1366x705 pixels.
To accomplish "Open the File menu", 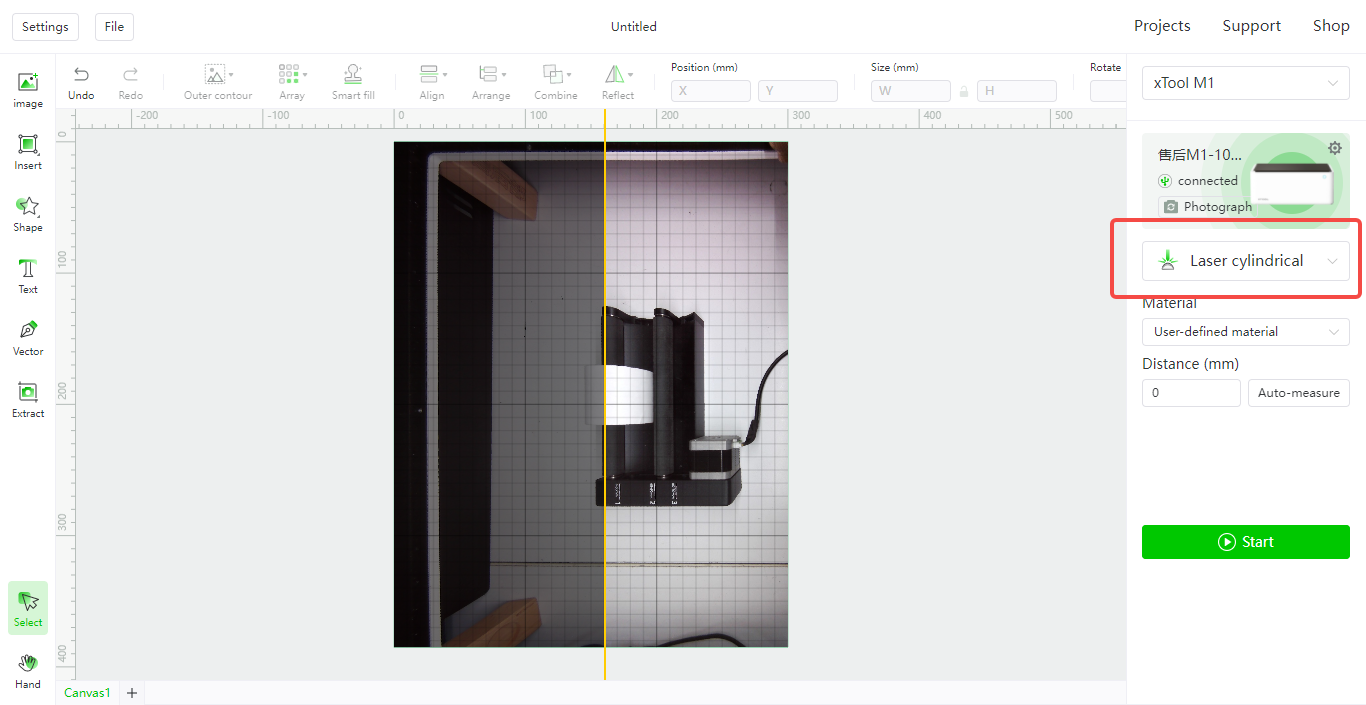I will point(114,27).
